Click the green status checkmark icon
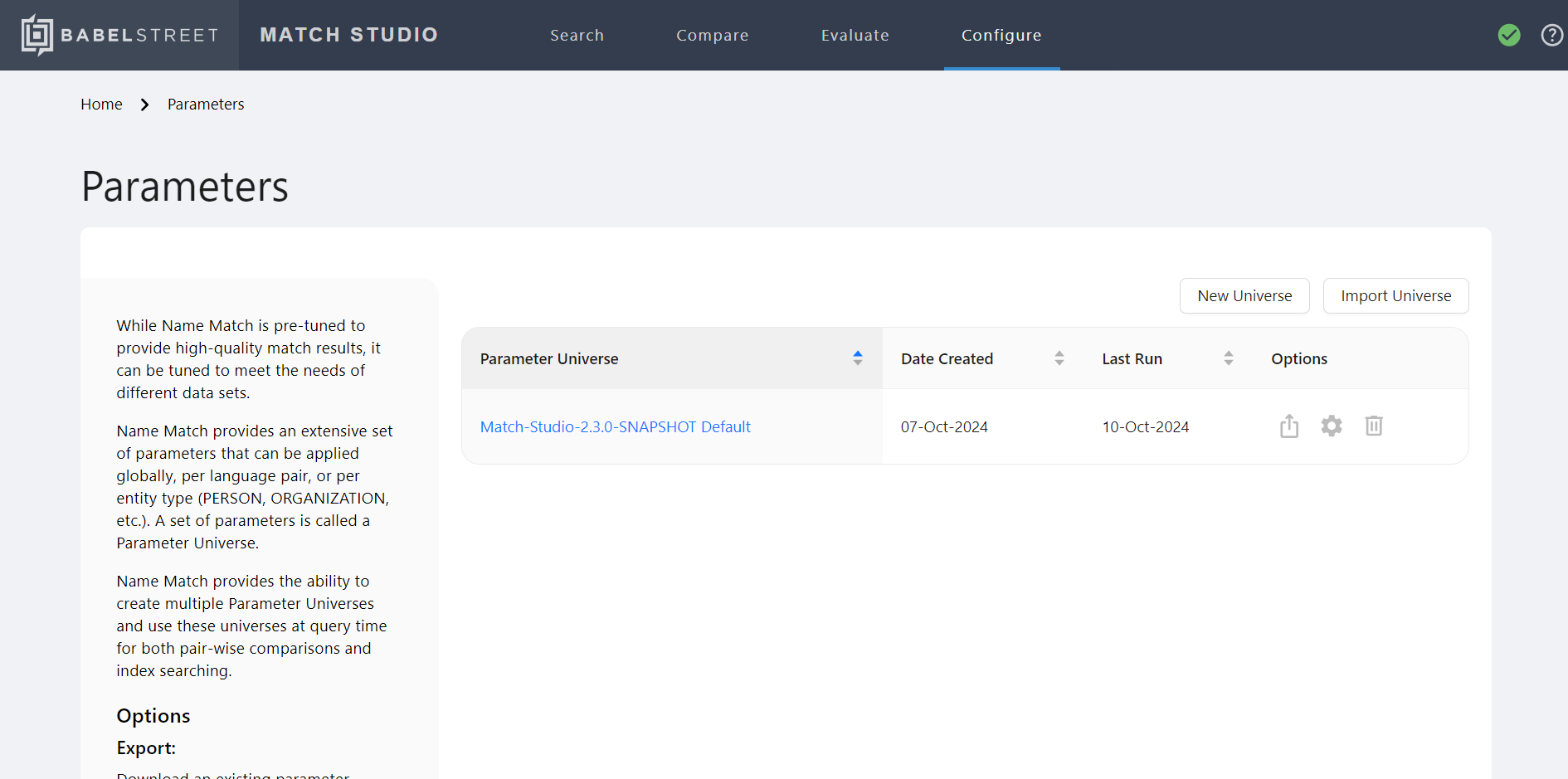The height and width of the screenshot is (779, 1568). 1509,35
